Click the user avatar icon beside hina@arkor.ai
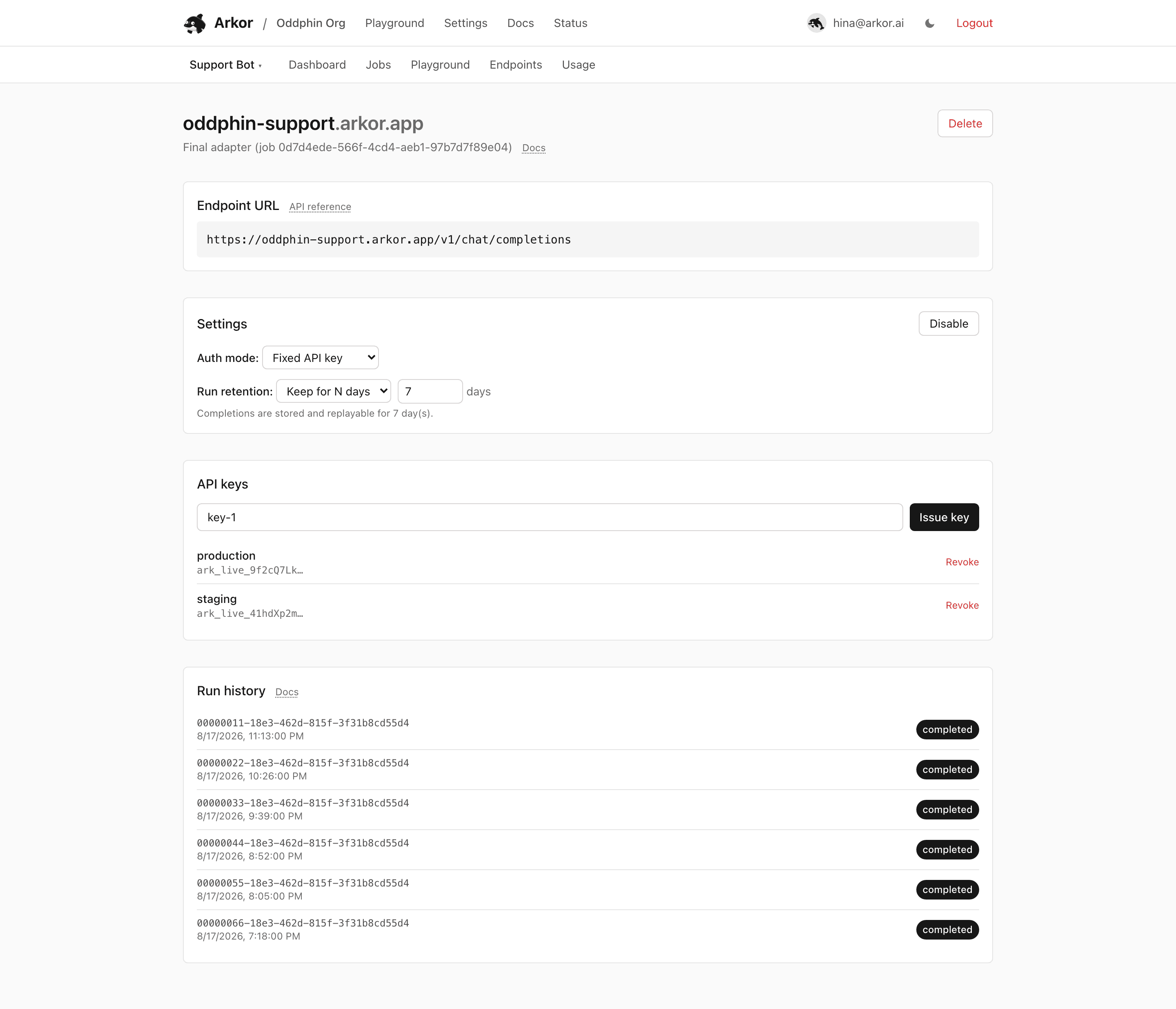 (816, 23)
